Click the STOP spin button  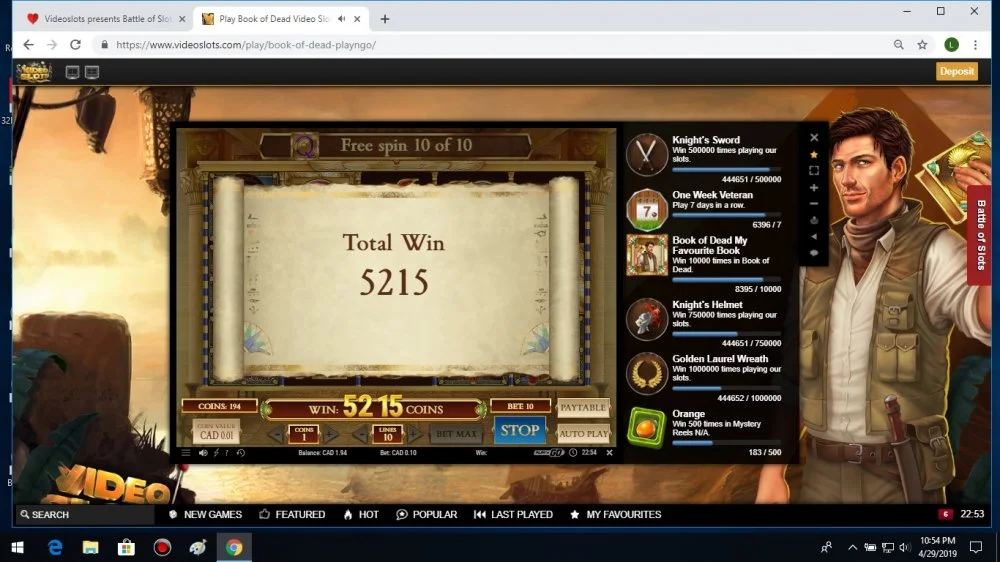[x=519, y=431]
